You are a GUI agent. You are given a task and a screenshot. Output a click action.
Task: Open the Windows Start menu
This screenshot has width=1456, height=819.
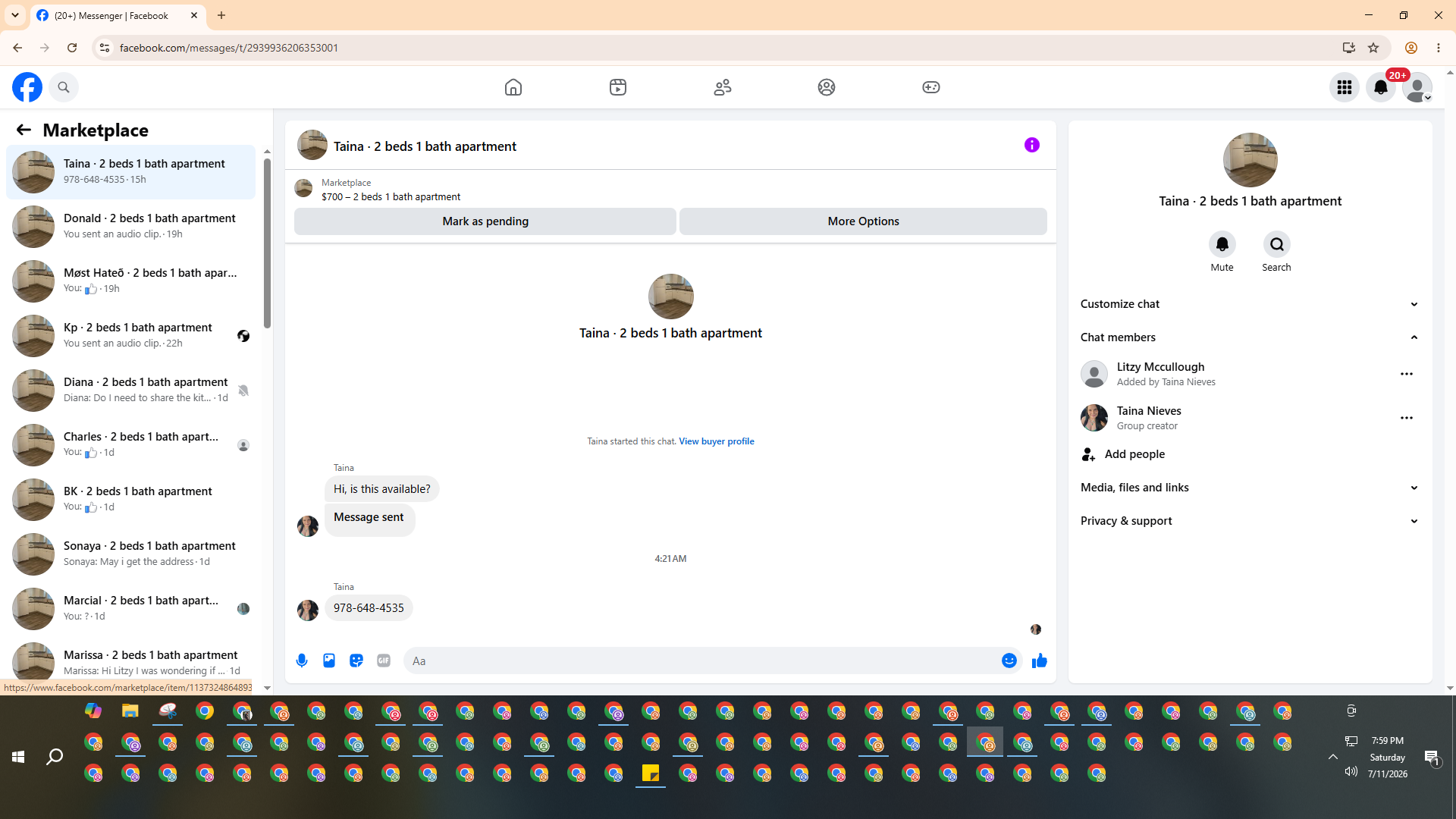[18, 757]
